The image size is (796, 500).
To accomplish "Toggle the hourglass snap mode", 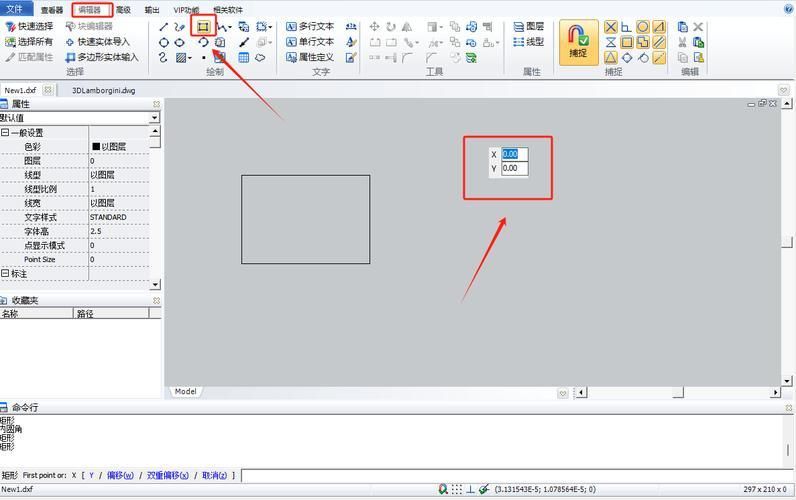I will (x=611, y=42).
